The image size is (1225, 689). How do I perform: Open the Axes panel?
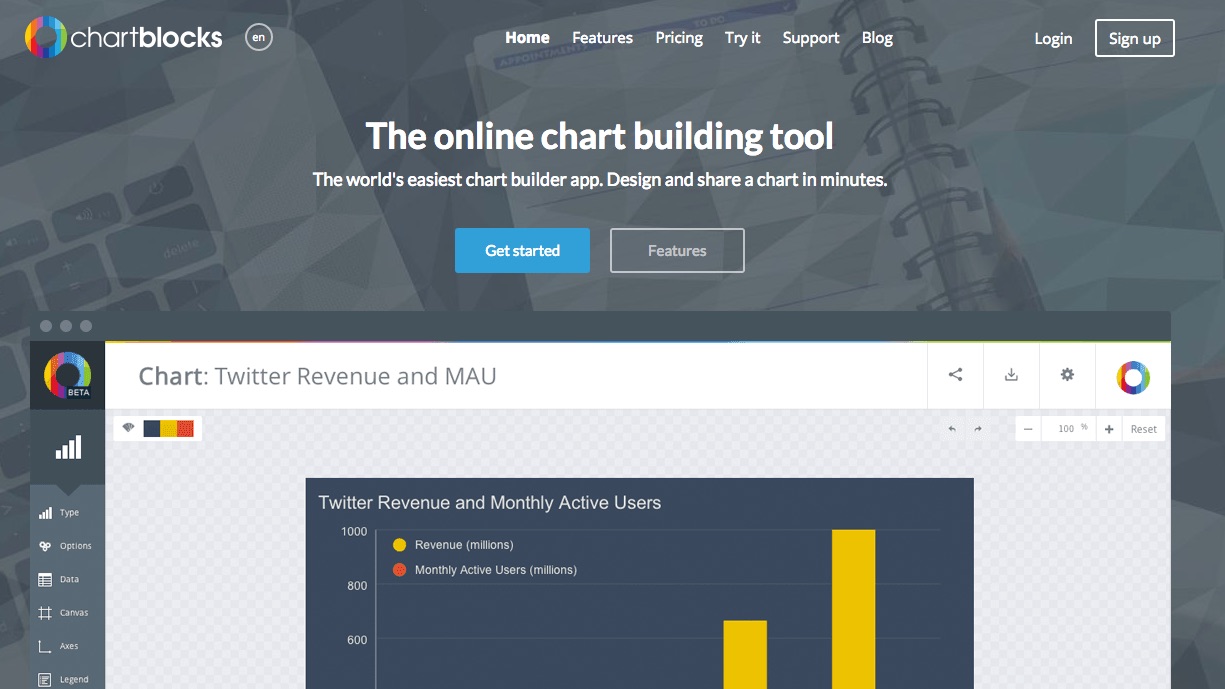point(66,645)
